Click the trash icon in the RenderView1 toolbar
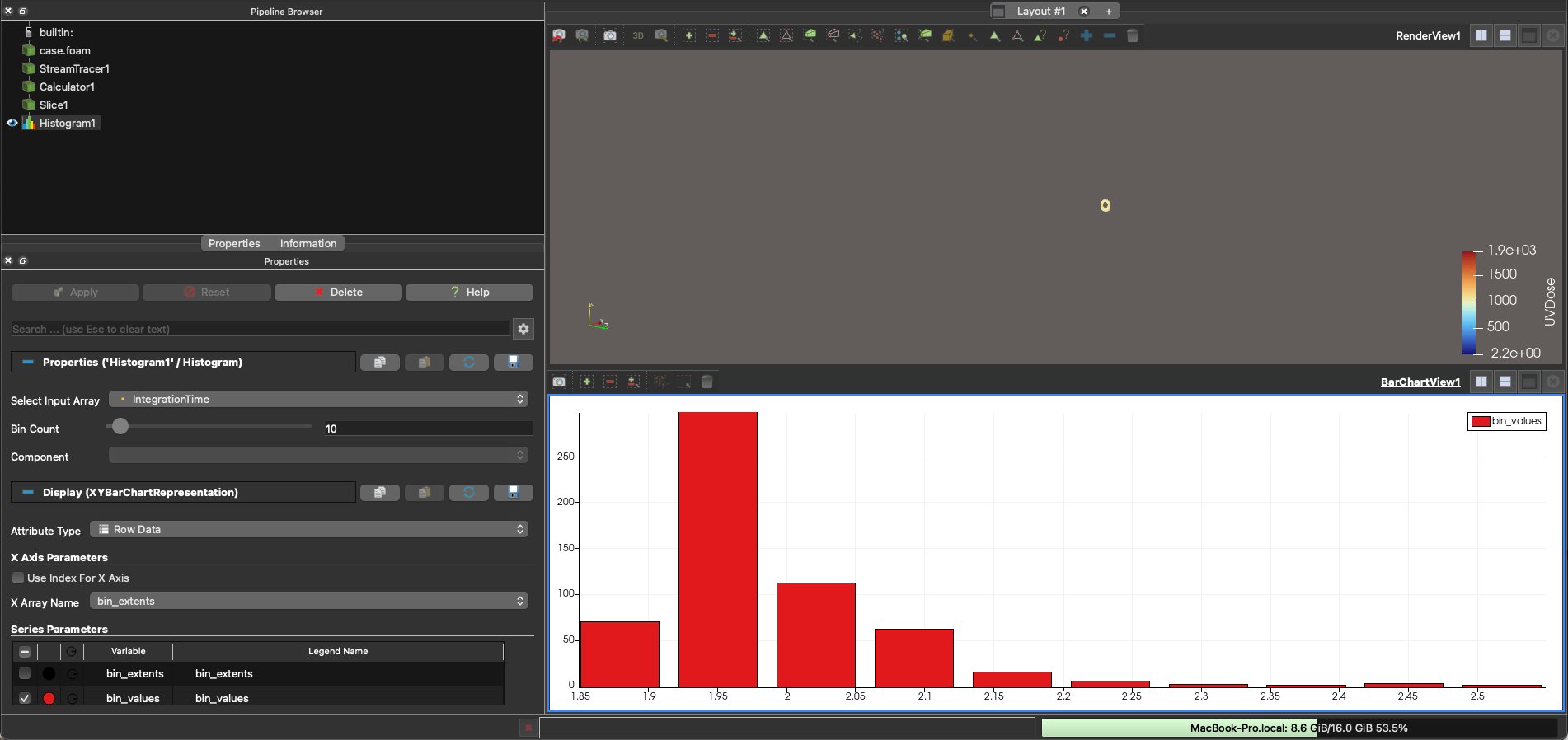This screenshot has width=1568, height=740. point(1132,35)
